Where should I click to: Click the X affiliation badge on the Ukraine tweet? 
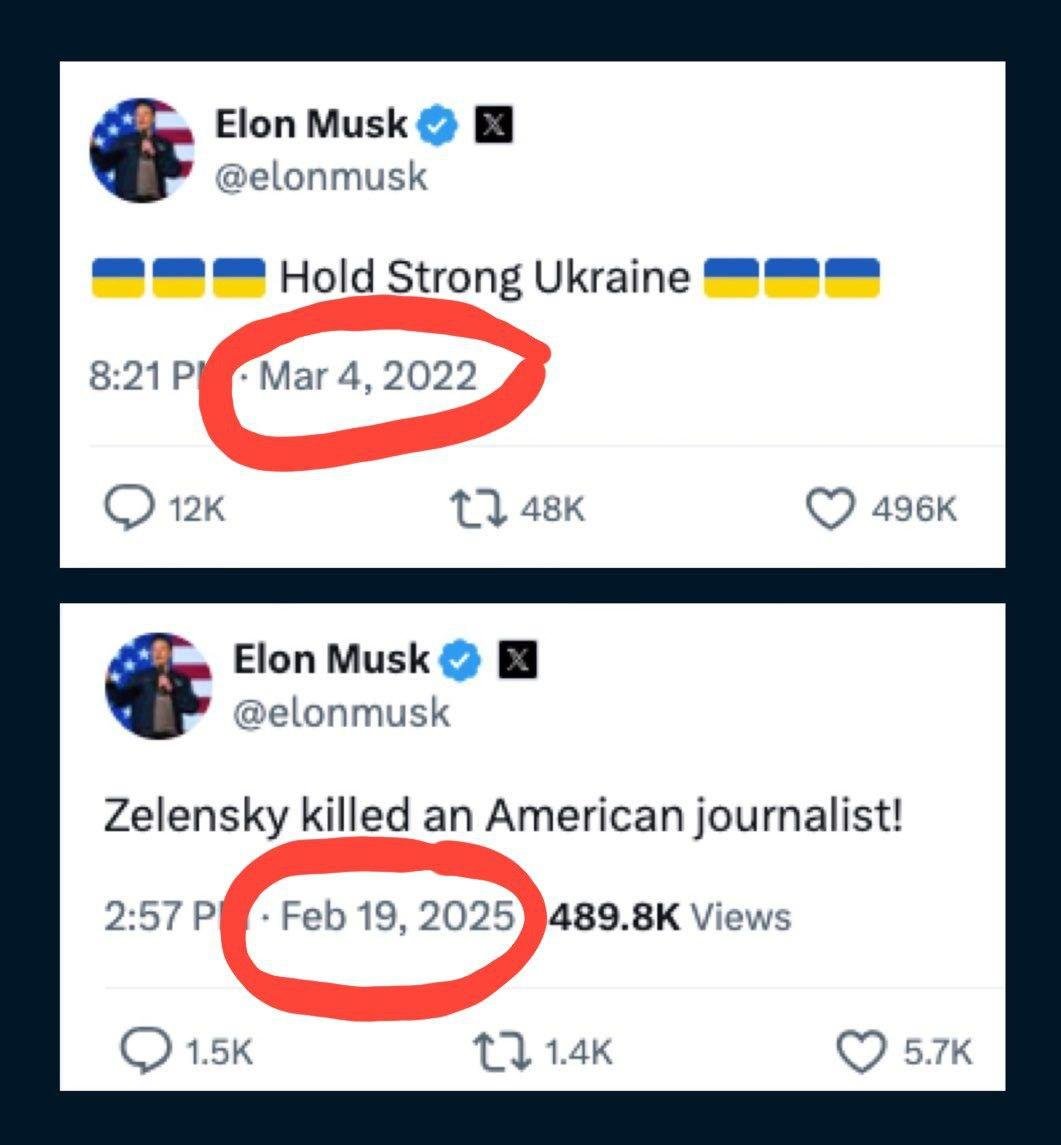(493, 126)
